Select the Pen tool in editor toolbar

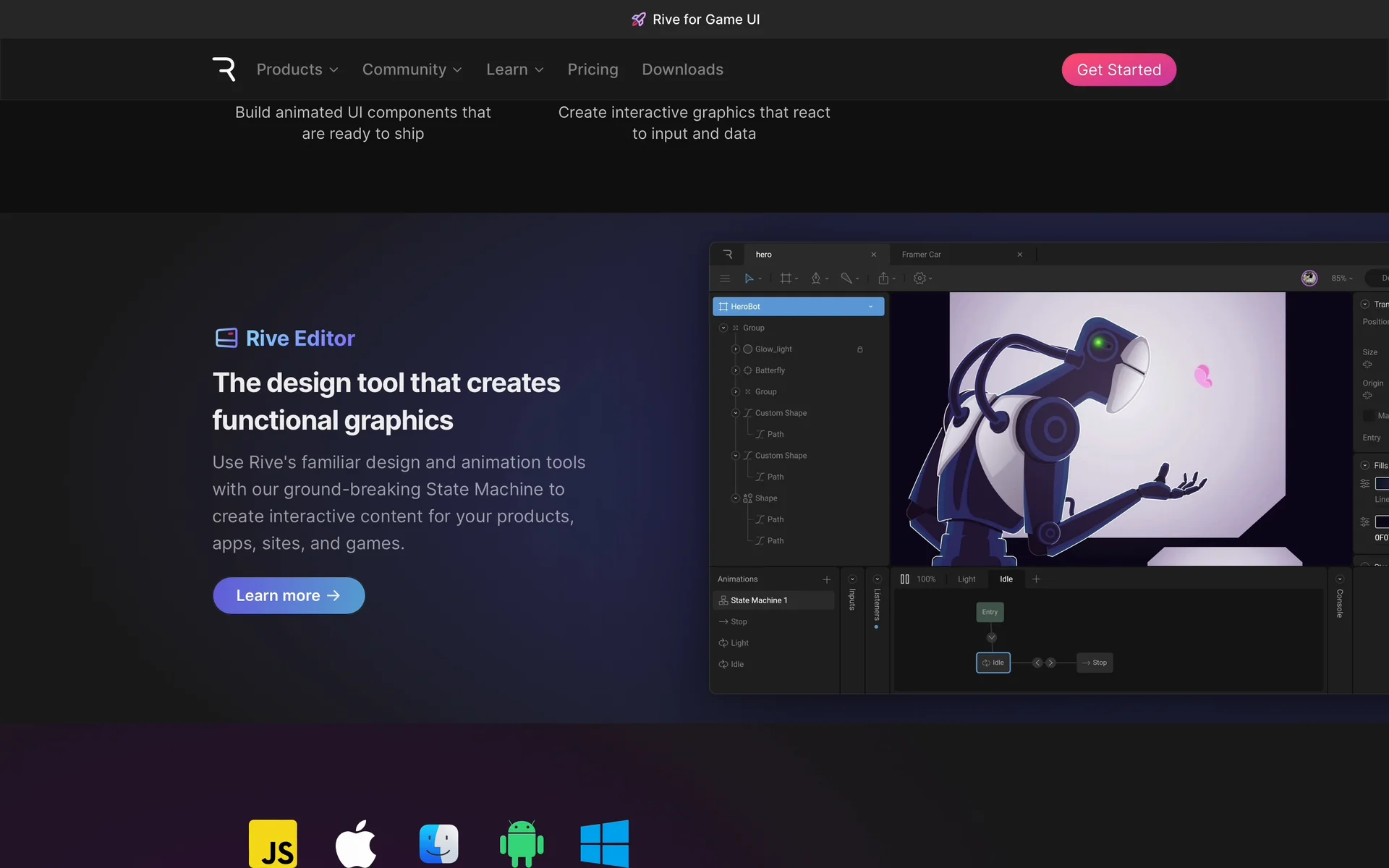(x=816, y=278)
